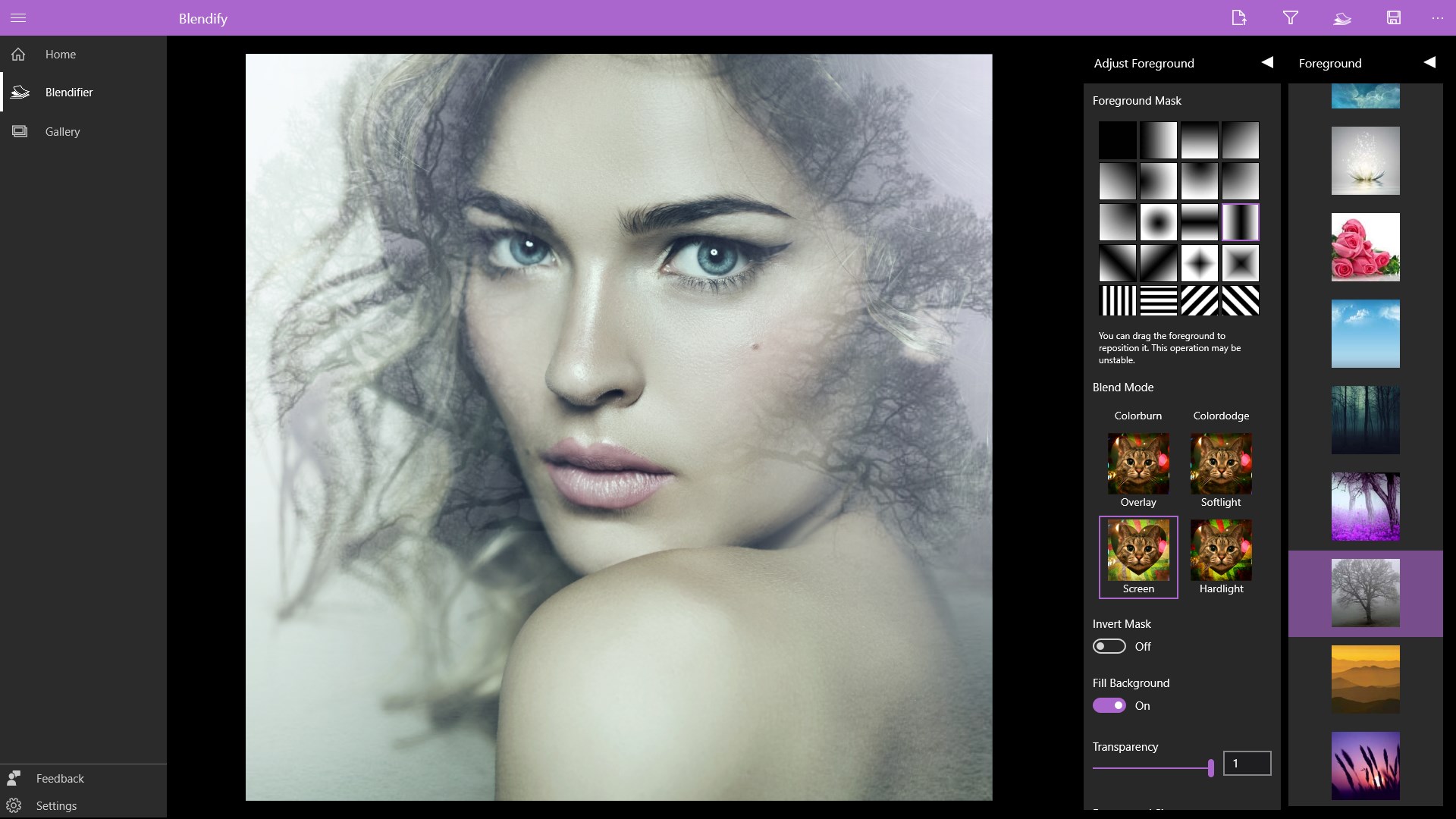Image resolution: width=1456 pixels, height=819 pixels.
Task: Open the three-dots more options menu
Action: pos(1437,17)
